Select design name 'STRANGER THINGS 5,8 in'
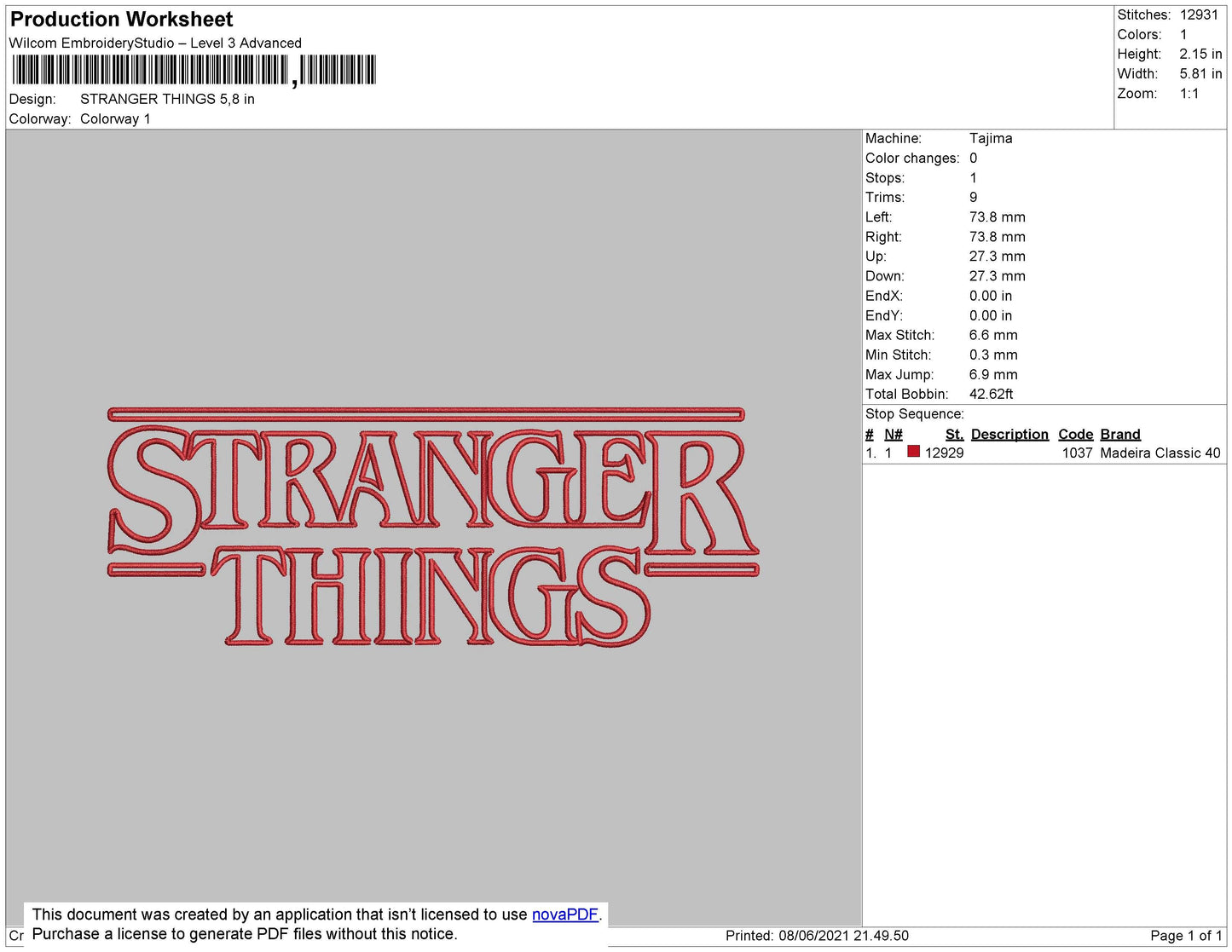This screenshot has width=1232, height=952. [167, 99]
